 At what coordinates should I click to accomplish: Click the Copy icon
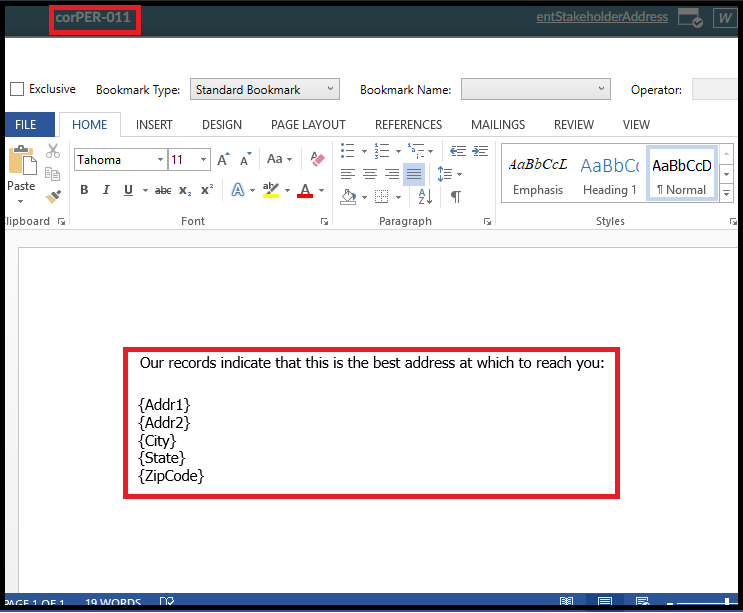[x=53, y=174]
